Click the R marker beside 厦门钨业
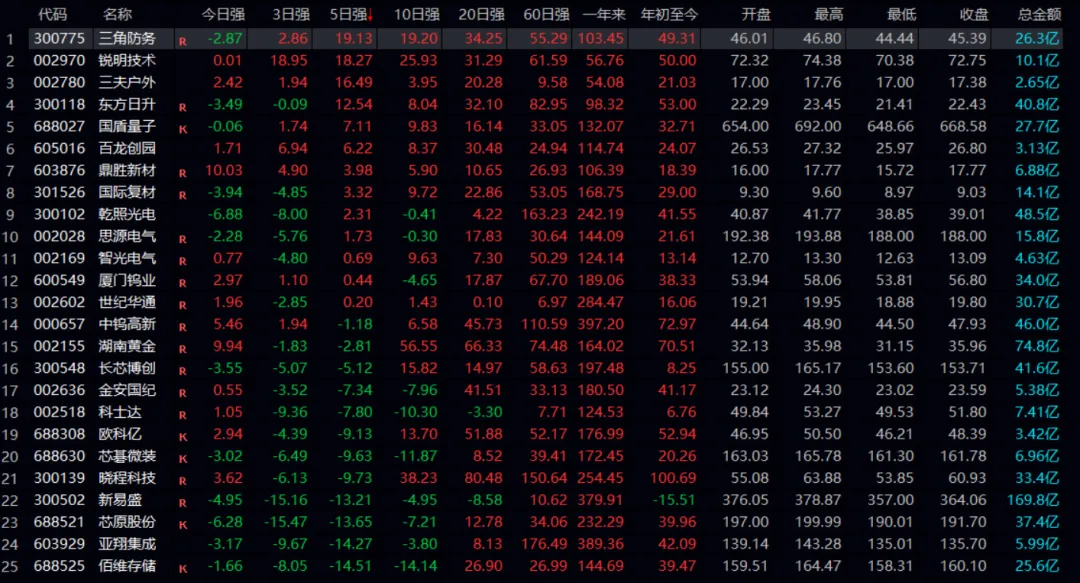Image resolution: width=1080 pixels, height=583 pixels. [x=183, y=283]
